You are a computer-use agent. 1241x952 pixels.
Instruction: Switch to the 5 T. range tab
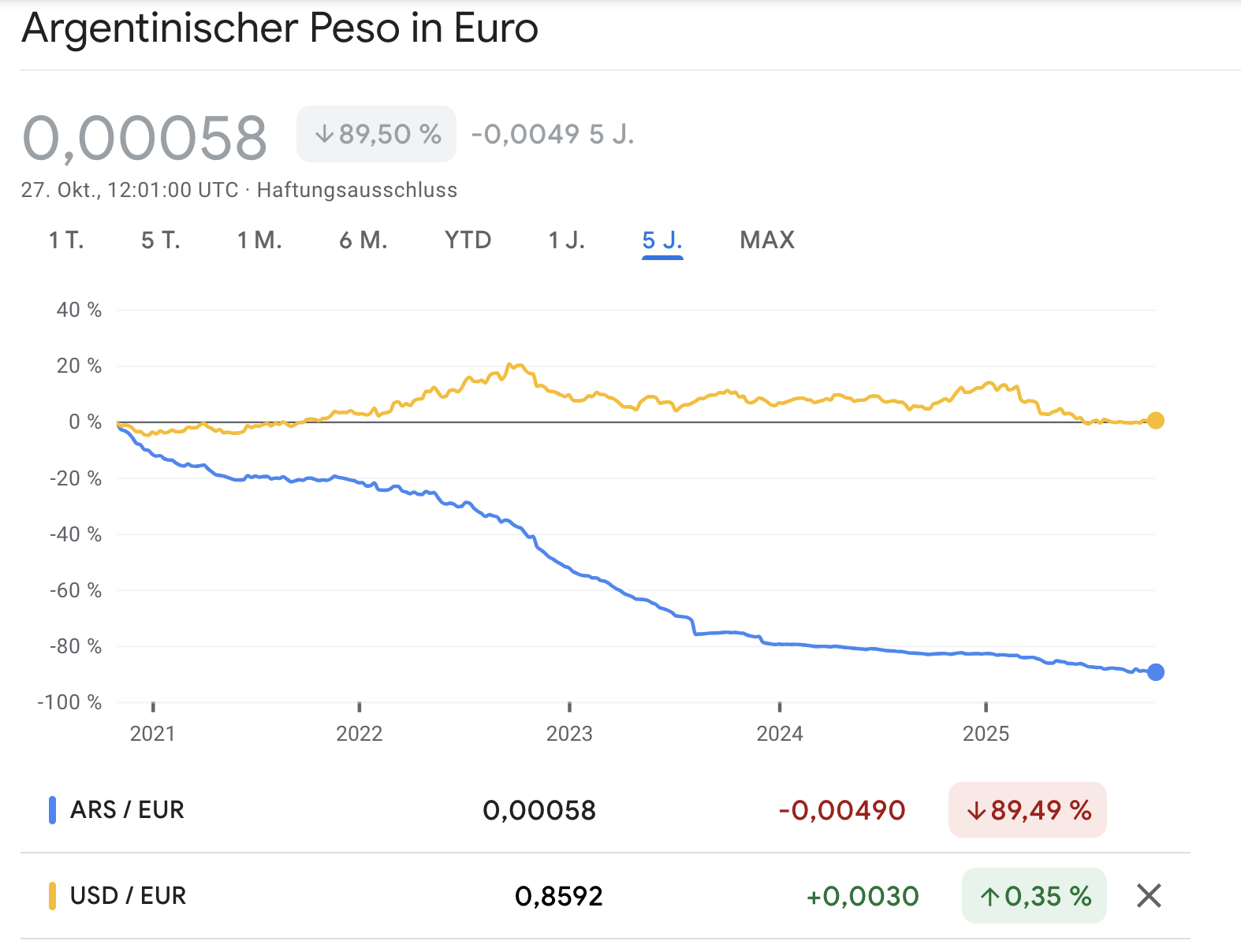coord(161,240)
